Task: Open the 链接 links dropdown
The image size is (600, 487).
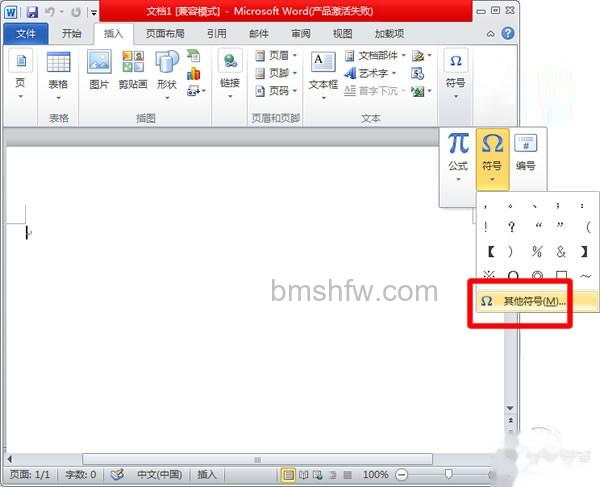Action: click(x=230, y=74)
